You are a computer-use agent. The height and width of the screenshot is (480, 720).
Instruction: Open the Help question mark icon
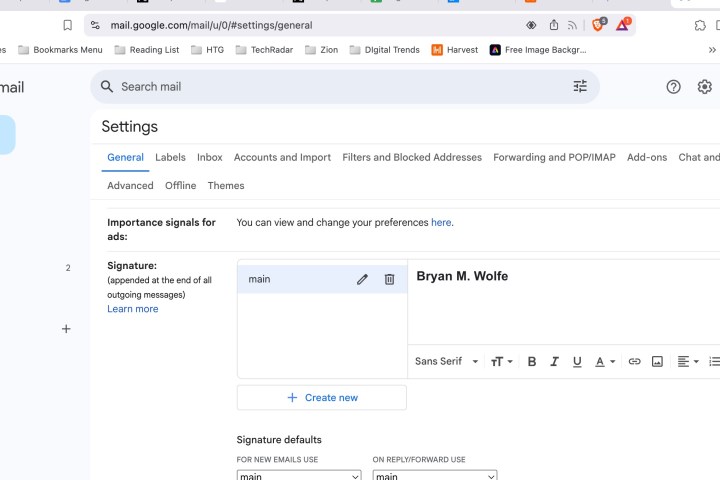673,87
